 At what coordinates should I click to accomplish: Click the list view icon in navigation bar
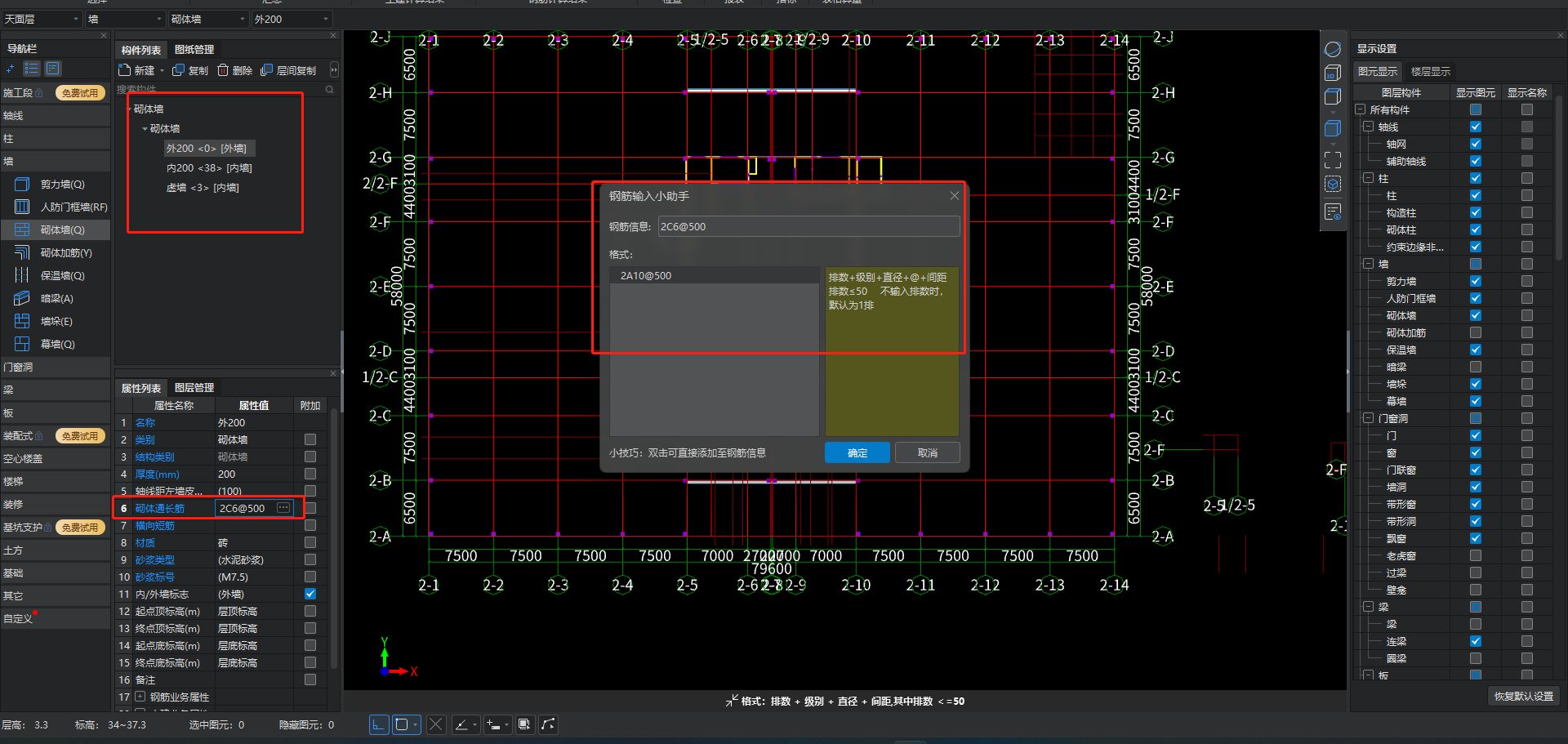[x=32, y=69]
